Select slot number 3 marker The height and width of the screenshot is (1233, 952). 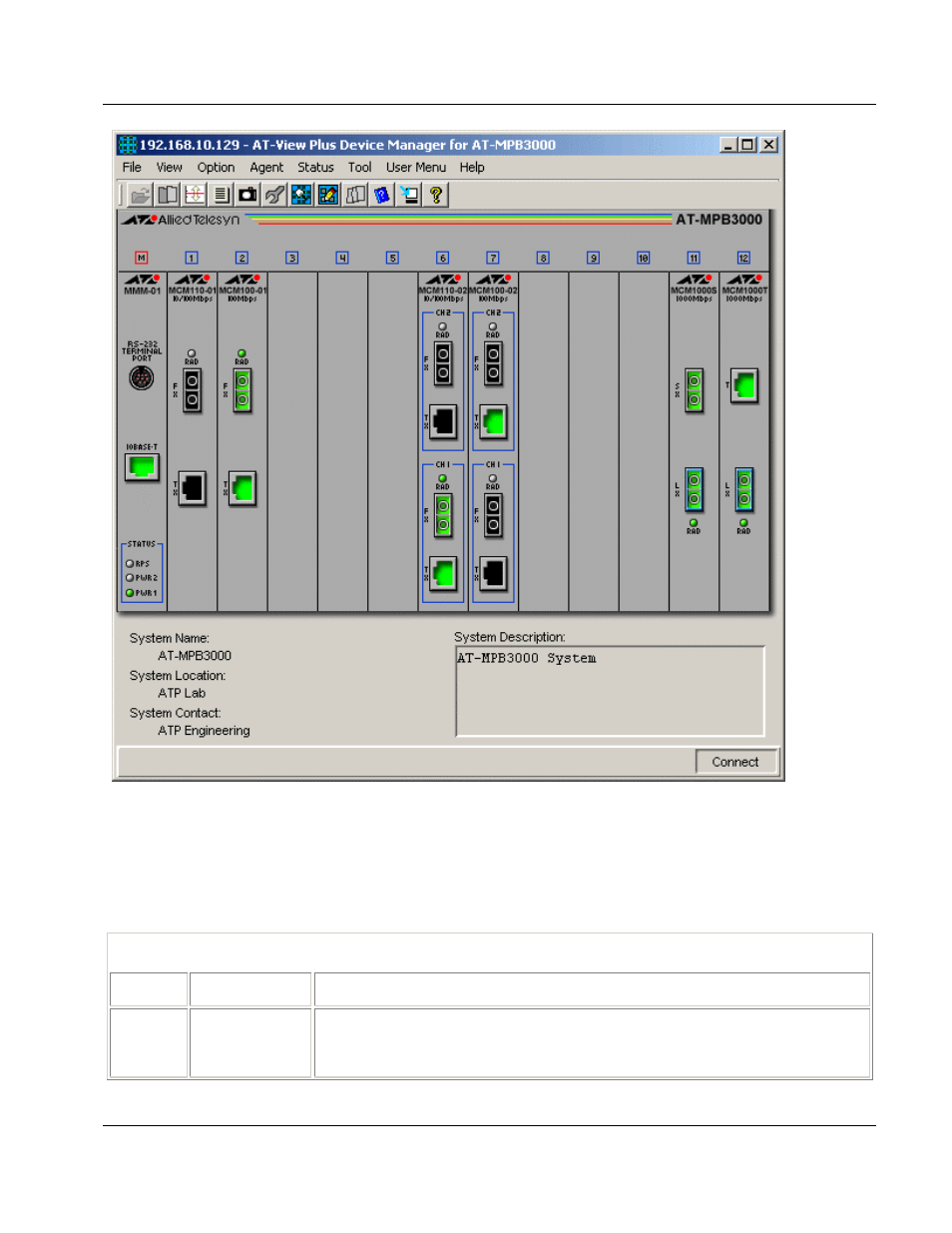point(292,258)
